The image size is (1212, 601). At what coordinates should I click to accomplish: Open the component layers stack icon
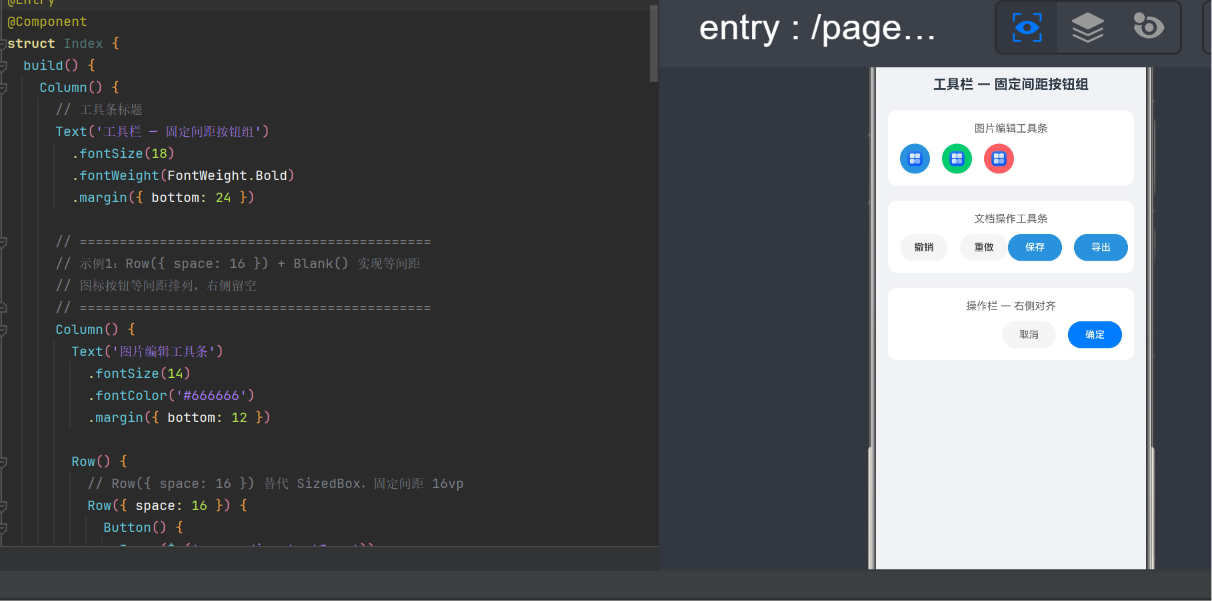tap(1087, 27)
